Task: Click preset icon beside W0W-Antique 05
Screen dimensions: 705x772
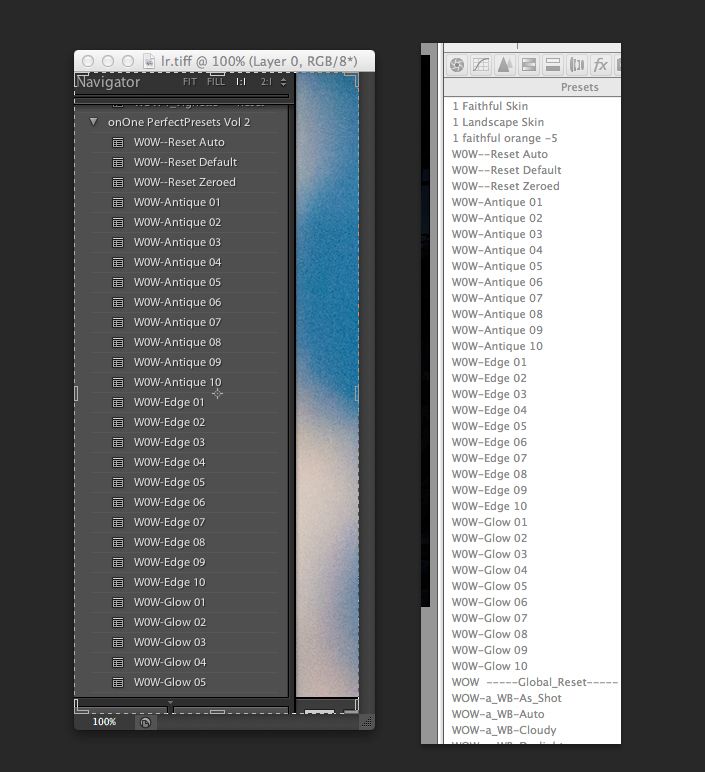Action: 117,282
